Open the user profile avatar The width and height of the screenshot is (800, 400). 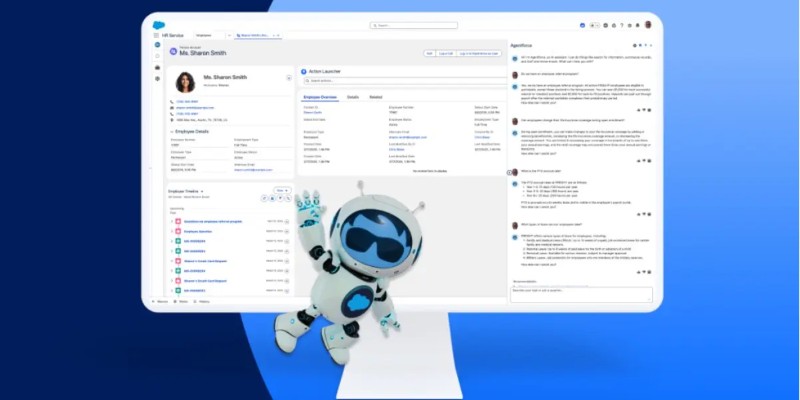[x=648, y=24]
